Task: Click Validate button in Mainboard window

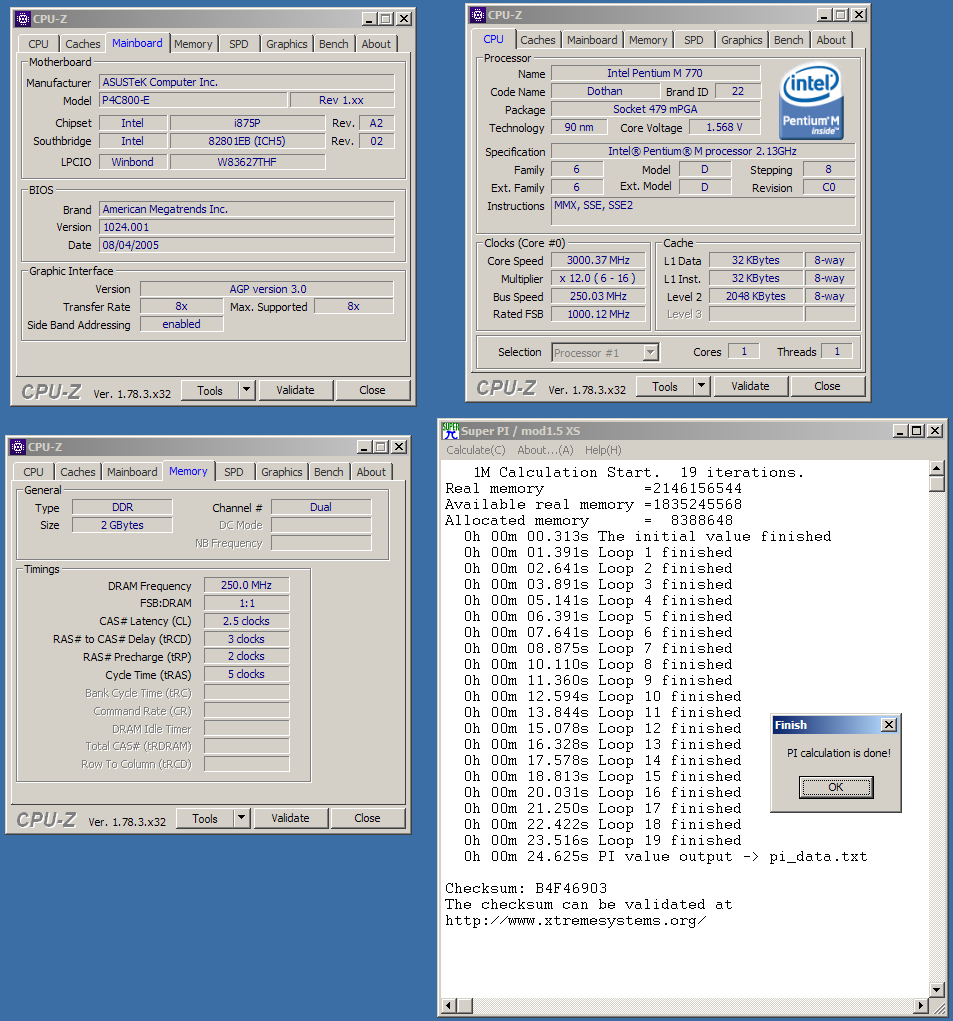Action: (x=296, y=390)
